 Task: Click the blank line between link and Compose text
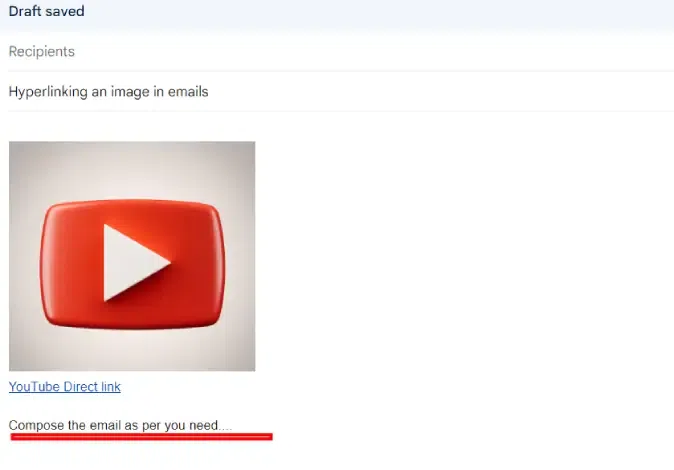341,406
